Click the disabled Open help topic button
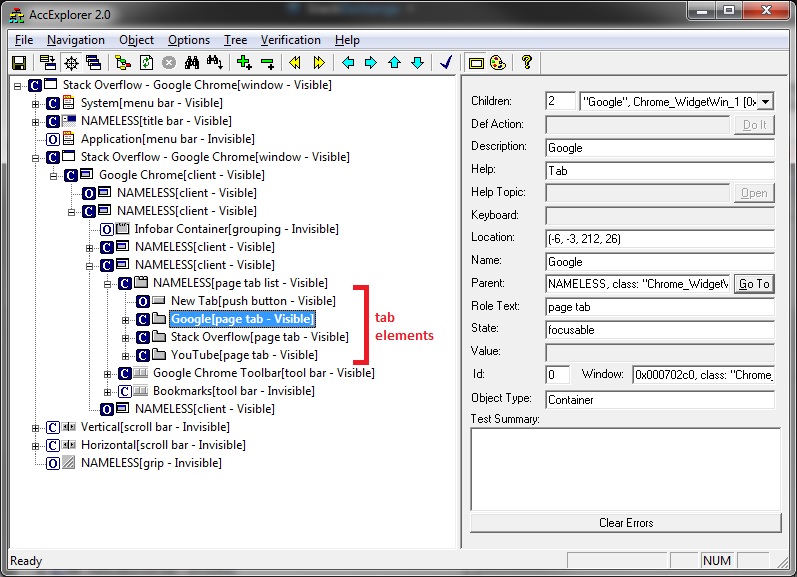This screenshot has width=797, height=577. (x=754, y=193)
